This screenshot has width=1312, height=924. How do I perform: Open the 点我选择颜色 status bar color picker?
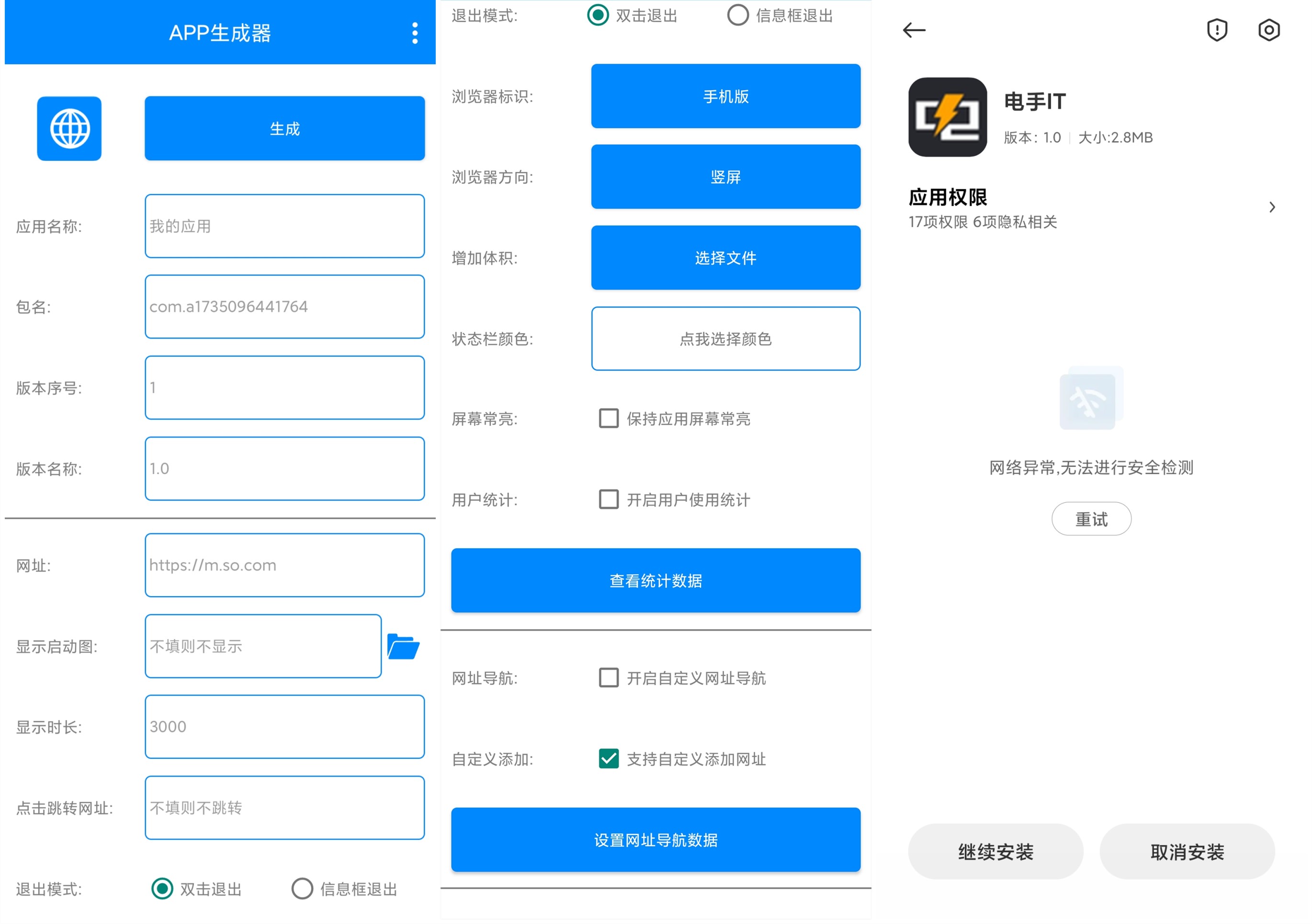tap(725, 338)
